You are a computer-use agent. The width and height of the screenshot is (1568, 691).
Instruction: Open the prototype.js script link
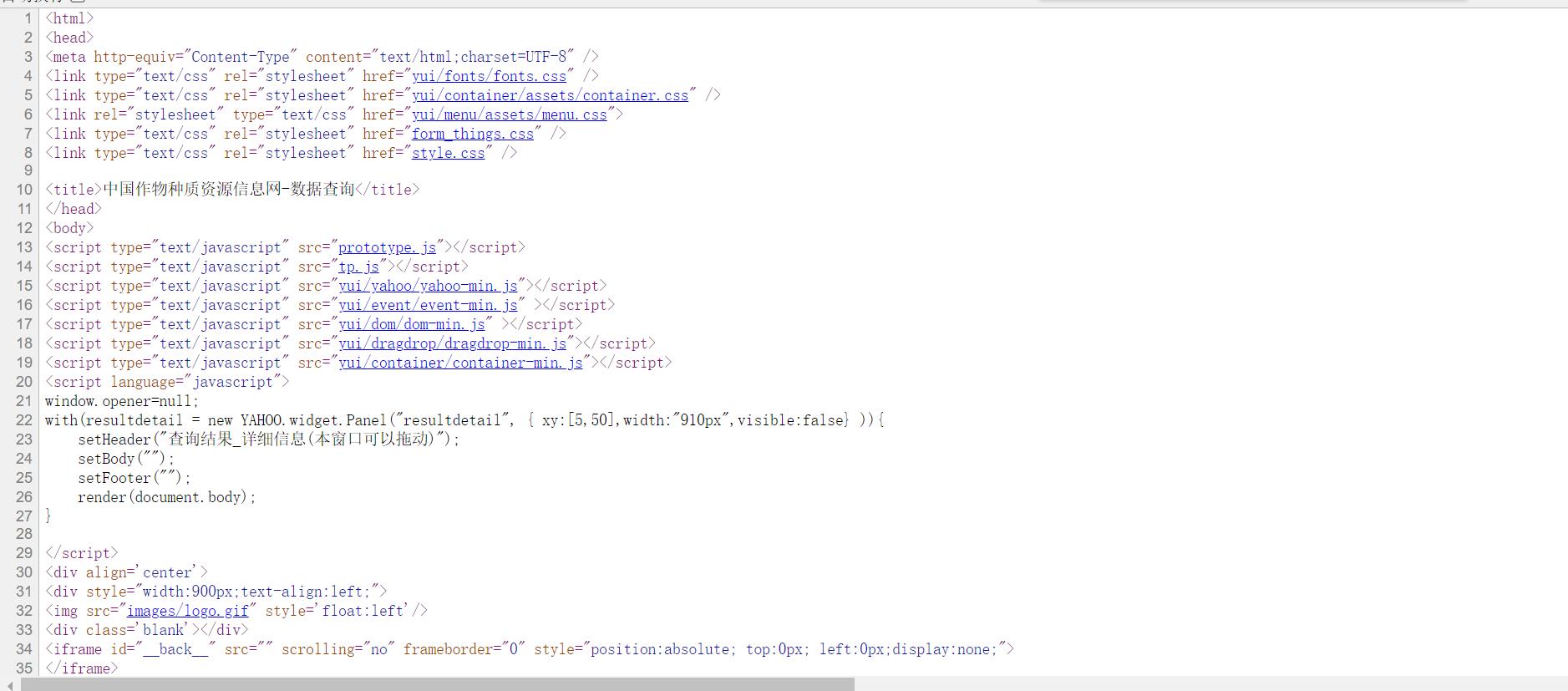coord(387,247)
